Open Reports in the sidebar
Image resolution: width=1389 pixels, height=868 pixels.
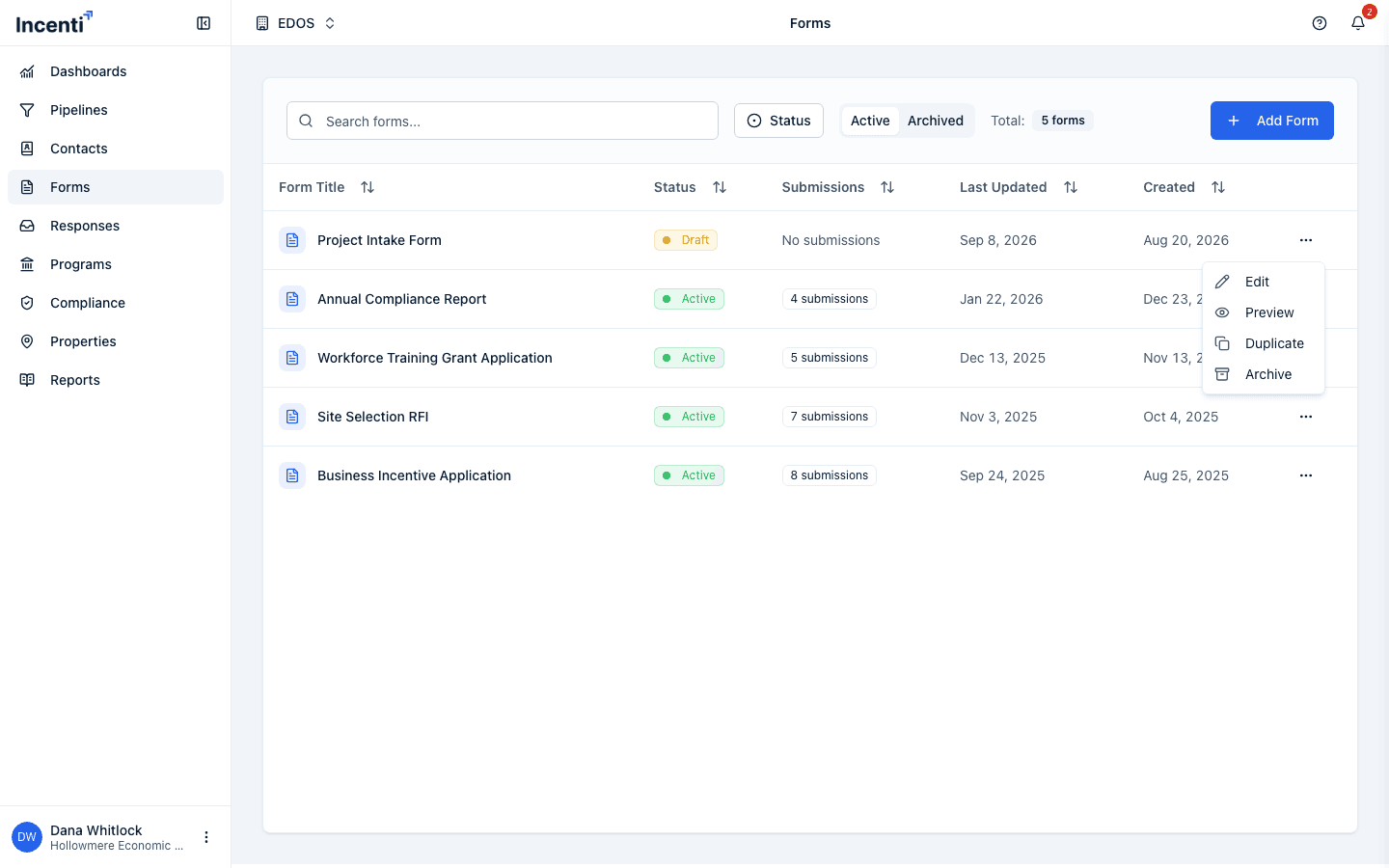pos(116,380)
